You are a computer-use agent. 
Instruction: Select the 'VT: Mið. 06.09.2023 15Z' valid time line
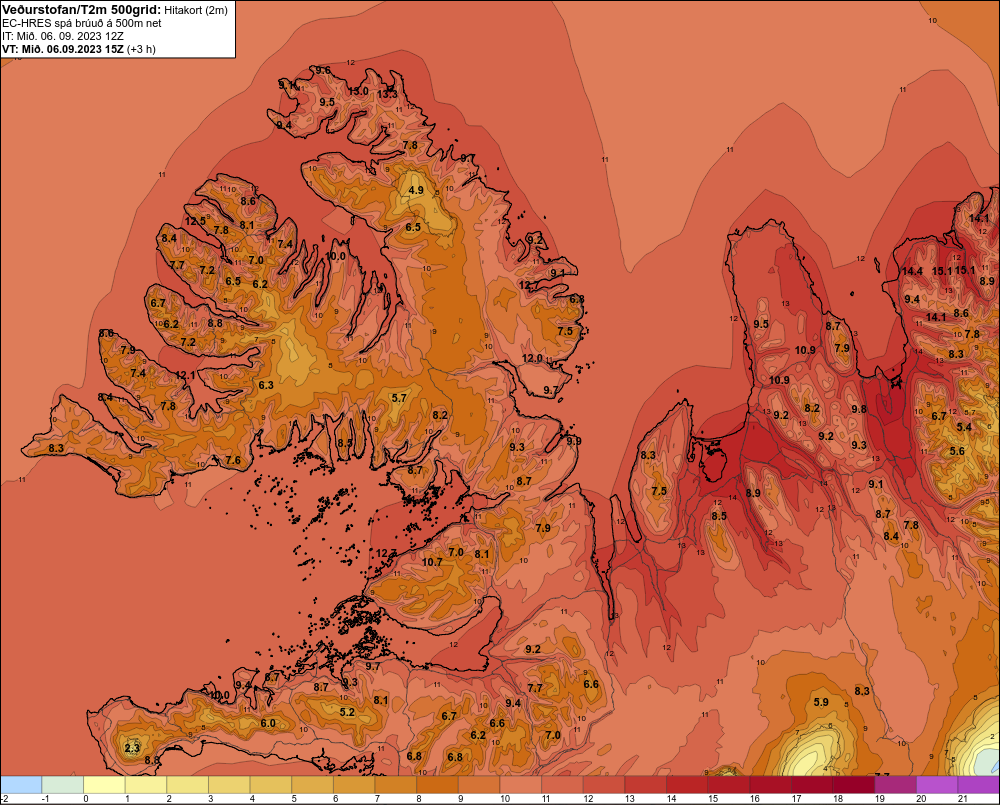pyautogui.click(x=63, y=49)
